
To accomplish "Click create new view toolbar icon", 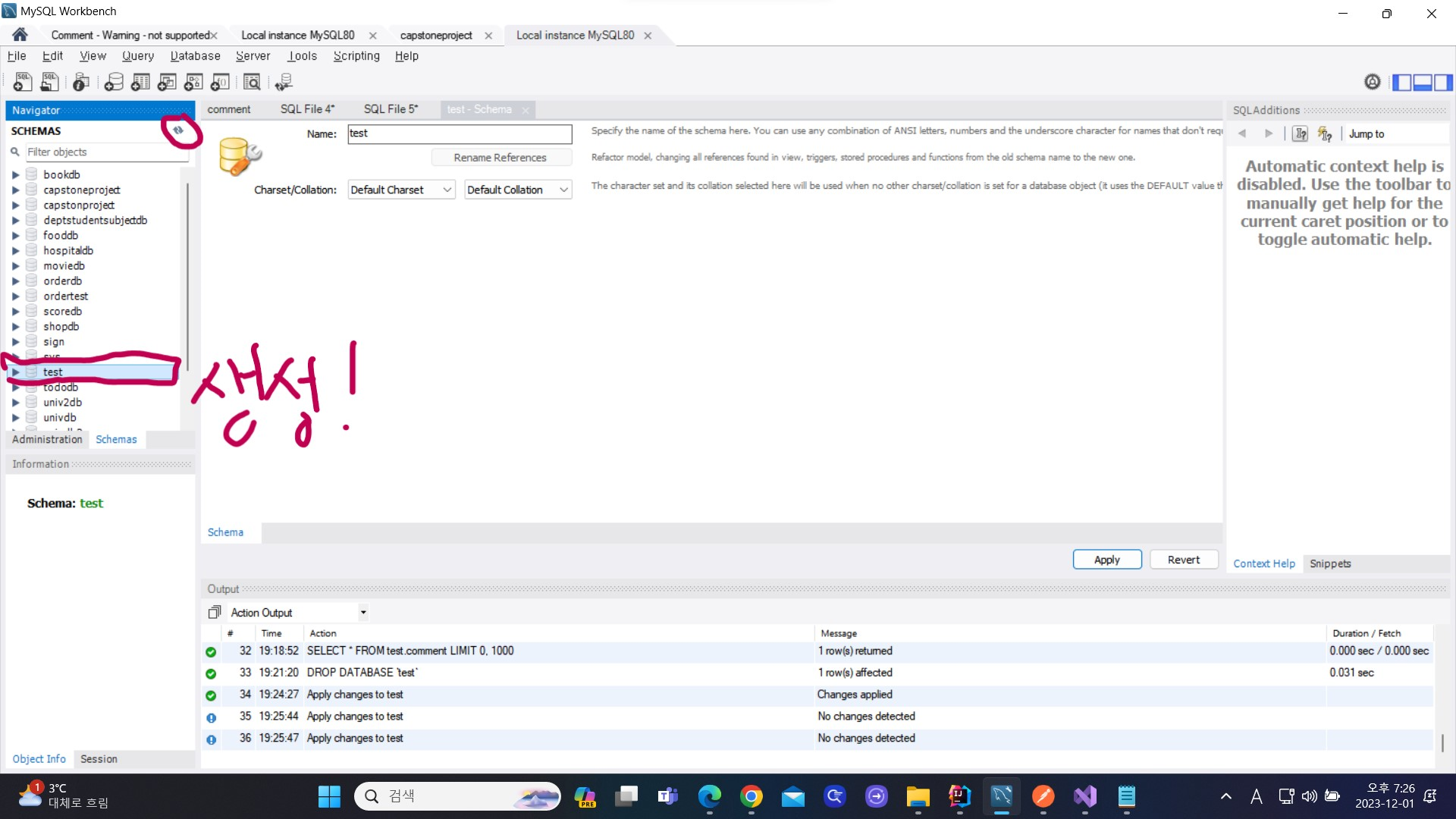I will point(167,82).
